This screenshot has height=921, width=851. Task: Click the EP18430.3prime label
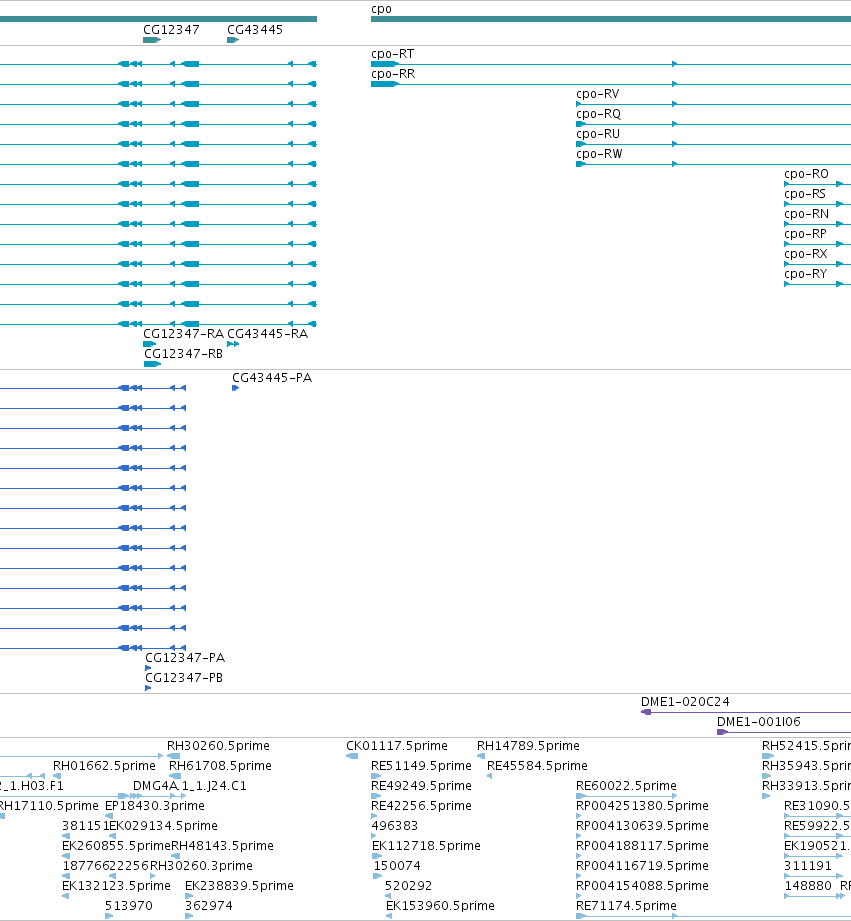coord(154,806)
